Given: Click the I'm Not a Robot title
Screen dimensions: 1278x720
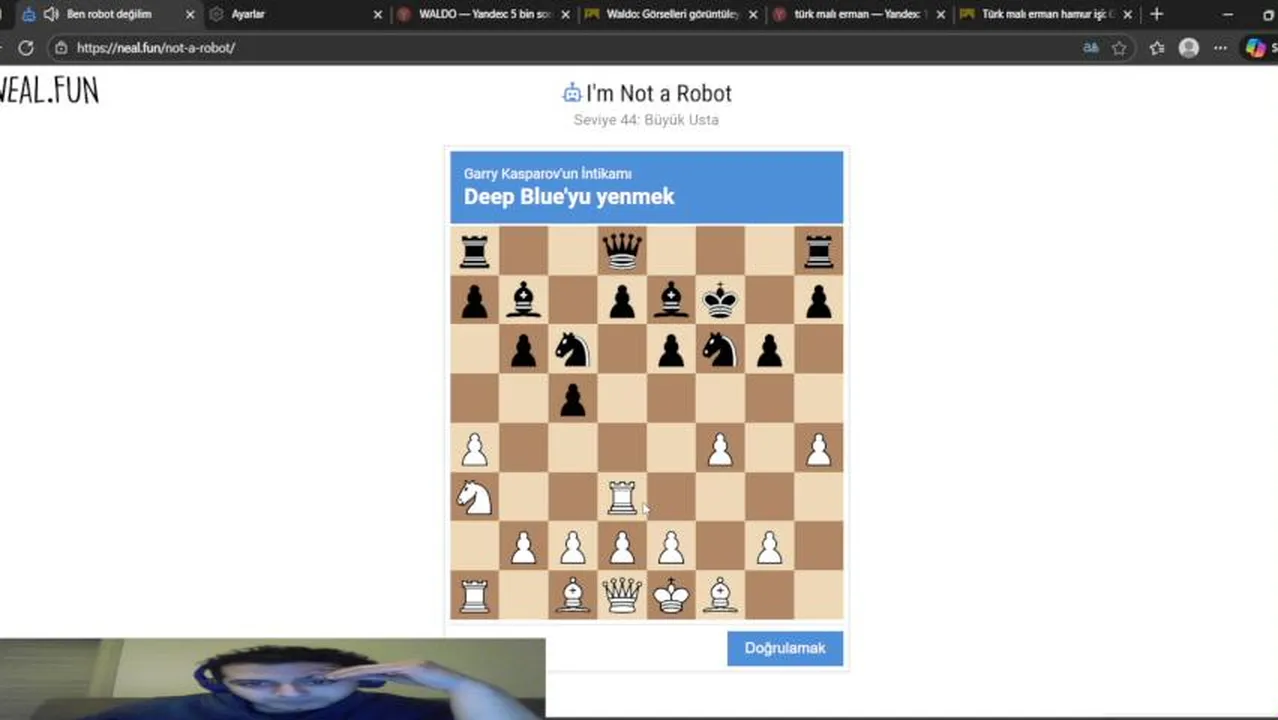Looking at the screenshot, I should point(659,93).
